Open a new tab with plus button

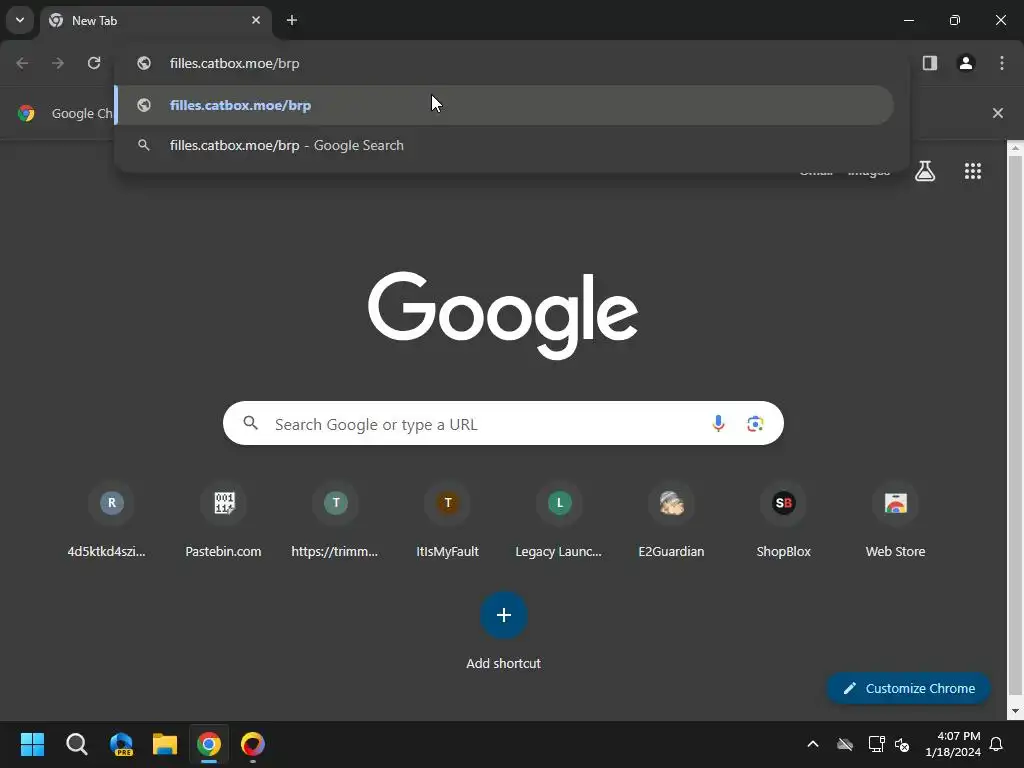[x=292, y=20]
